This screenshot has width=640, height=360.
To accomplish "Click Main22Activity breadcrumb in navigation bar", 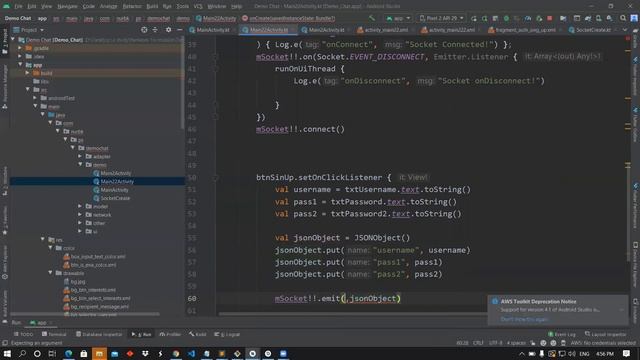I will [x=216, y=18].
